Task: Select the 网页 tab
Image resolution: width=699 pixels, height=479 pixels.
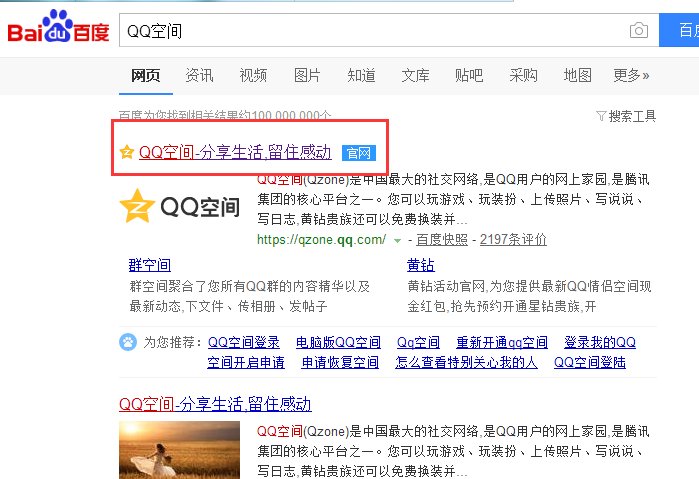Action: click(145, 75)
